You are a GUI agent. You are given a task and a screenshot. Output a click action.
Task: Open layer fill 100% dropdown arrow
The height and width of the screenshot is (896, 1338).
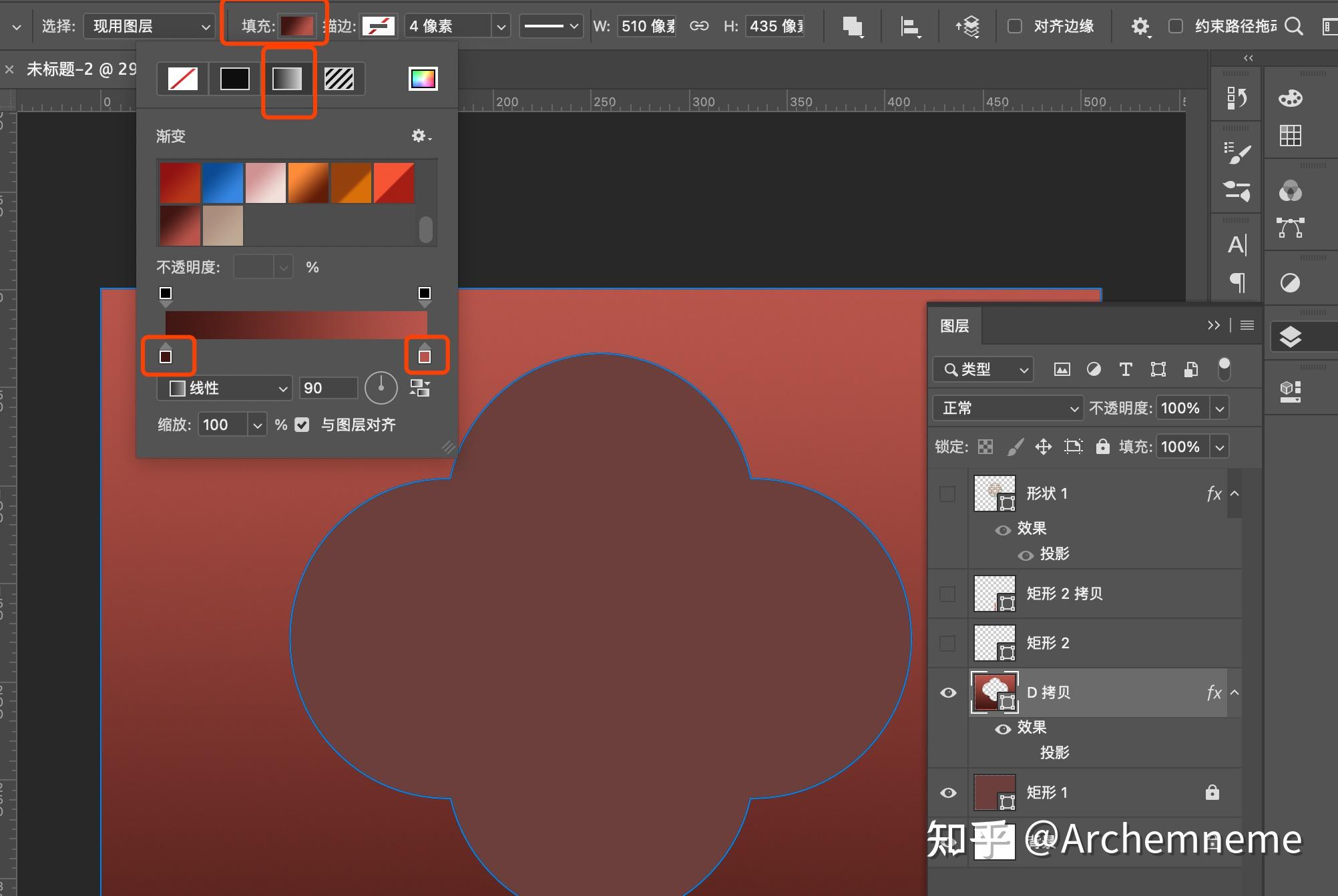coord(1220,447)
